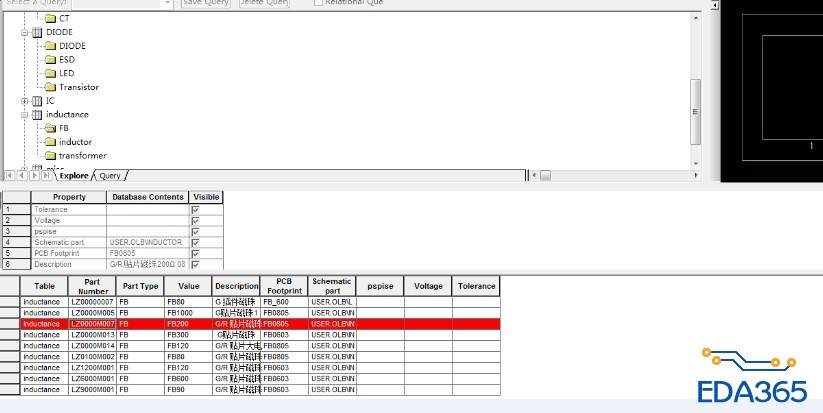The image size is (823, 413).
Task: Open the FB folder icon
Action: point(50,128)
